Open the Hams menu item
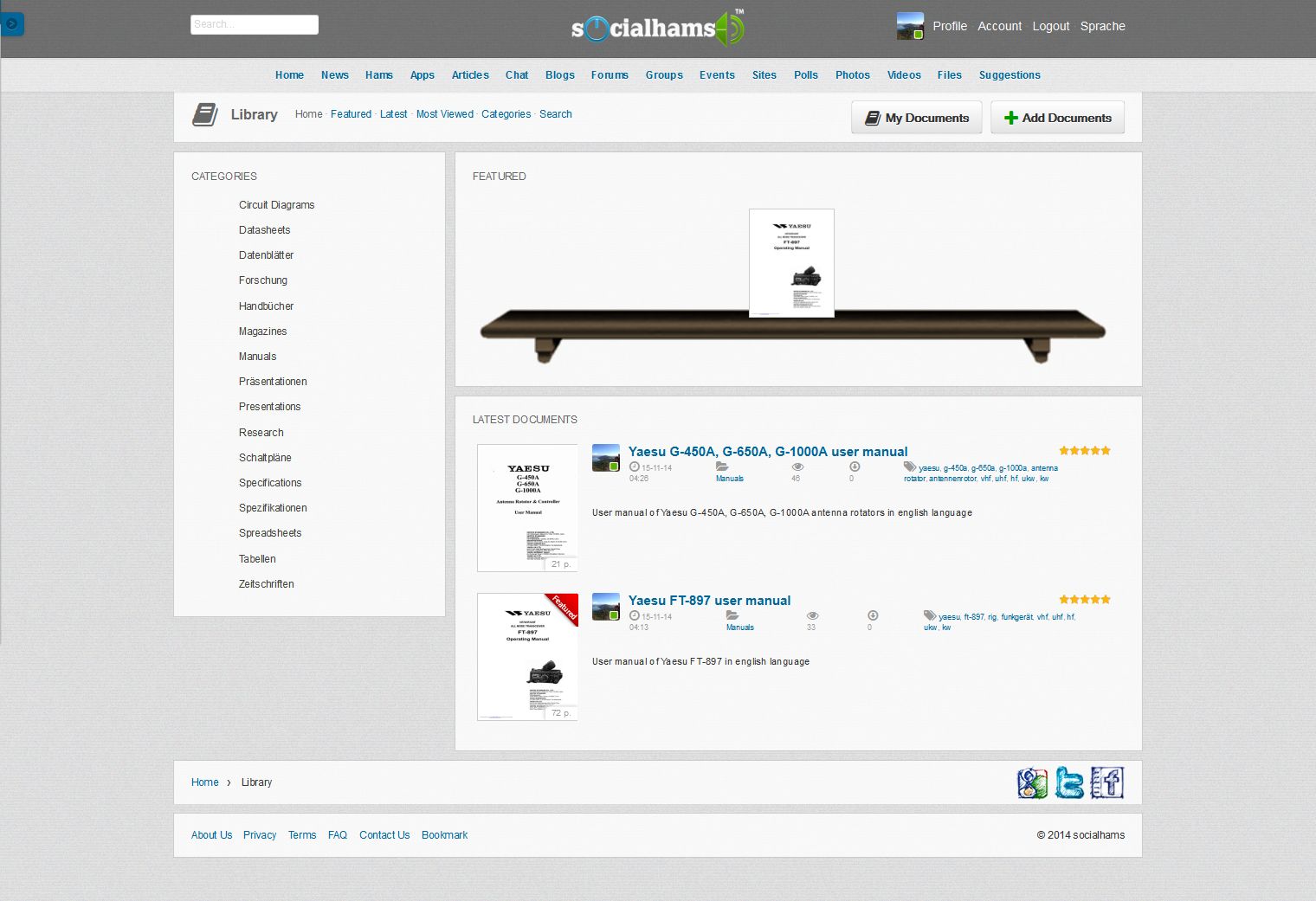Viewport: 1316px width, 901px height. tap(379, 75)
